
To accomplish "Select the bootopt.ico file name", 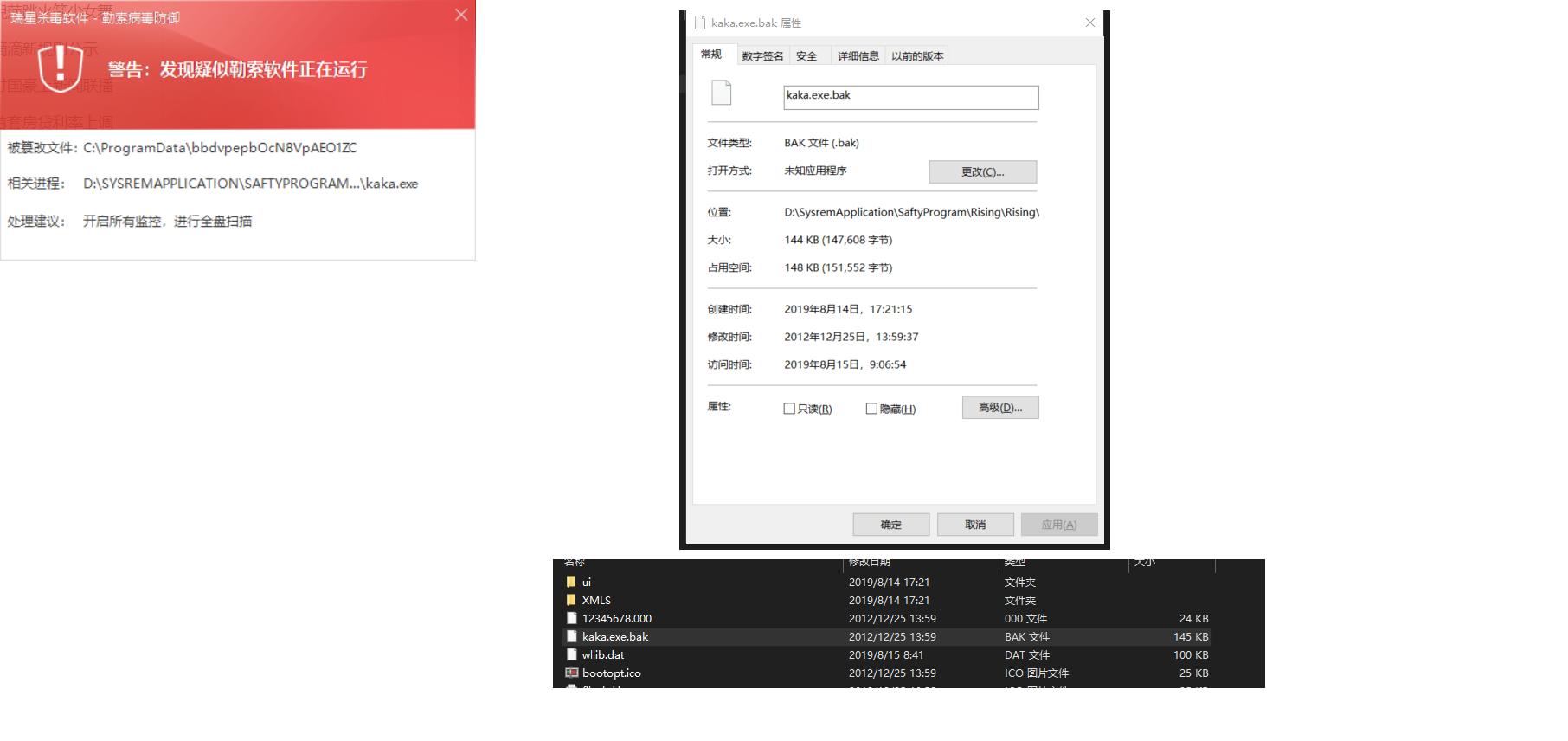I will [x=612, y=673].
